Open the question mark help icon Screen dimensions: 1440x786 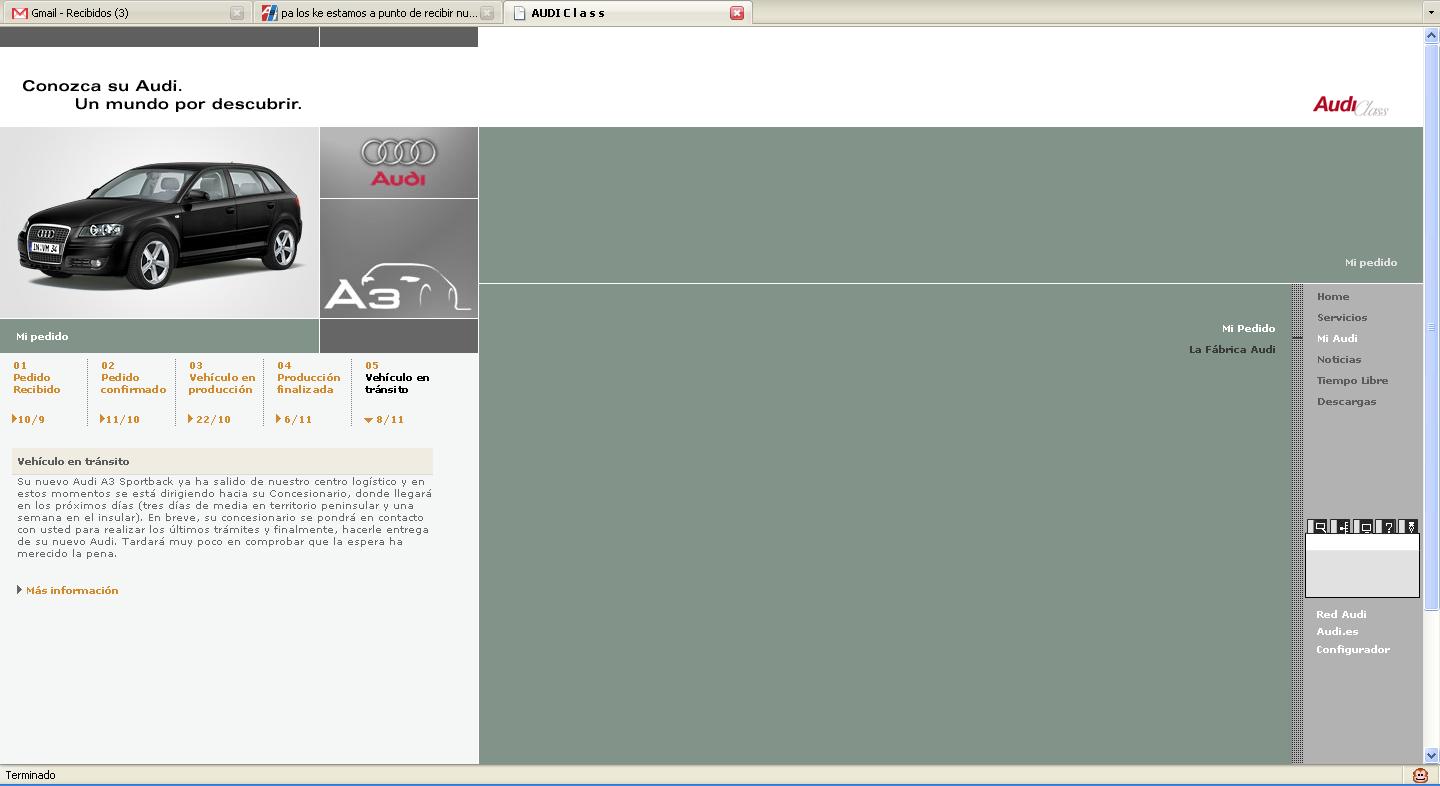pyautogui.click(x=1389, y=527)
